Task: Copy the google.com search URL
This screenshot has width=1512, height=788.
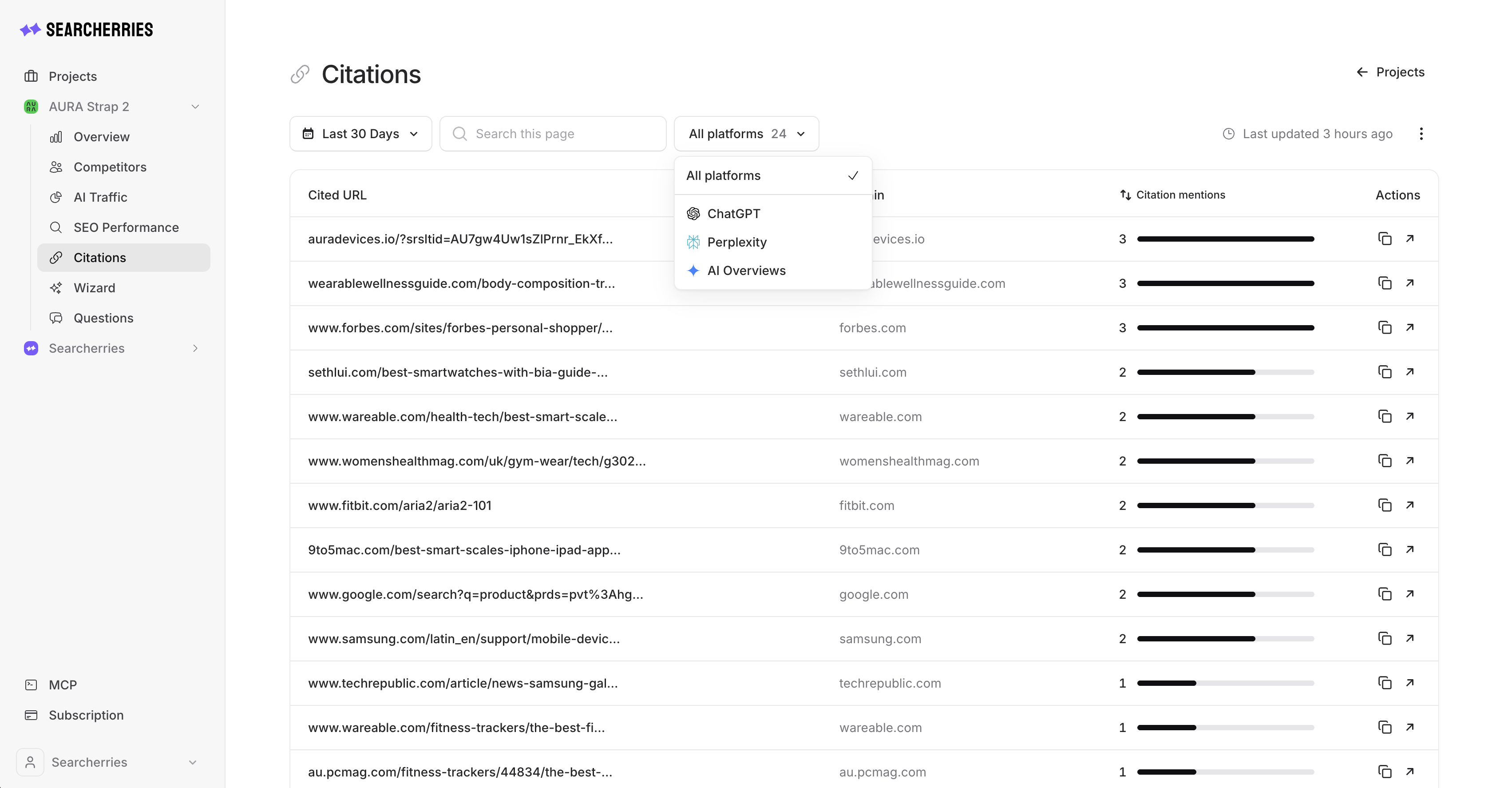Action: pyautogui.click(x=1385, y=594)
